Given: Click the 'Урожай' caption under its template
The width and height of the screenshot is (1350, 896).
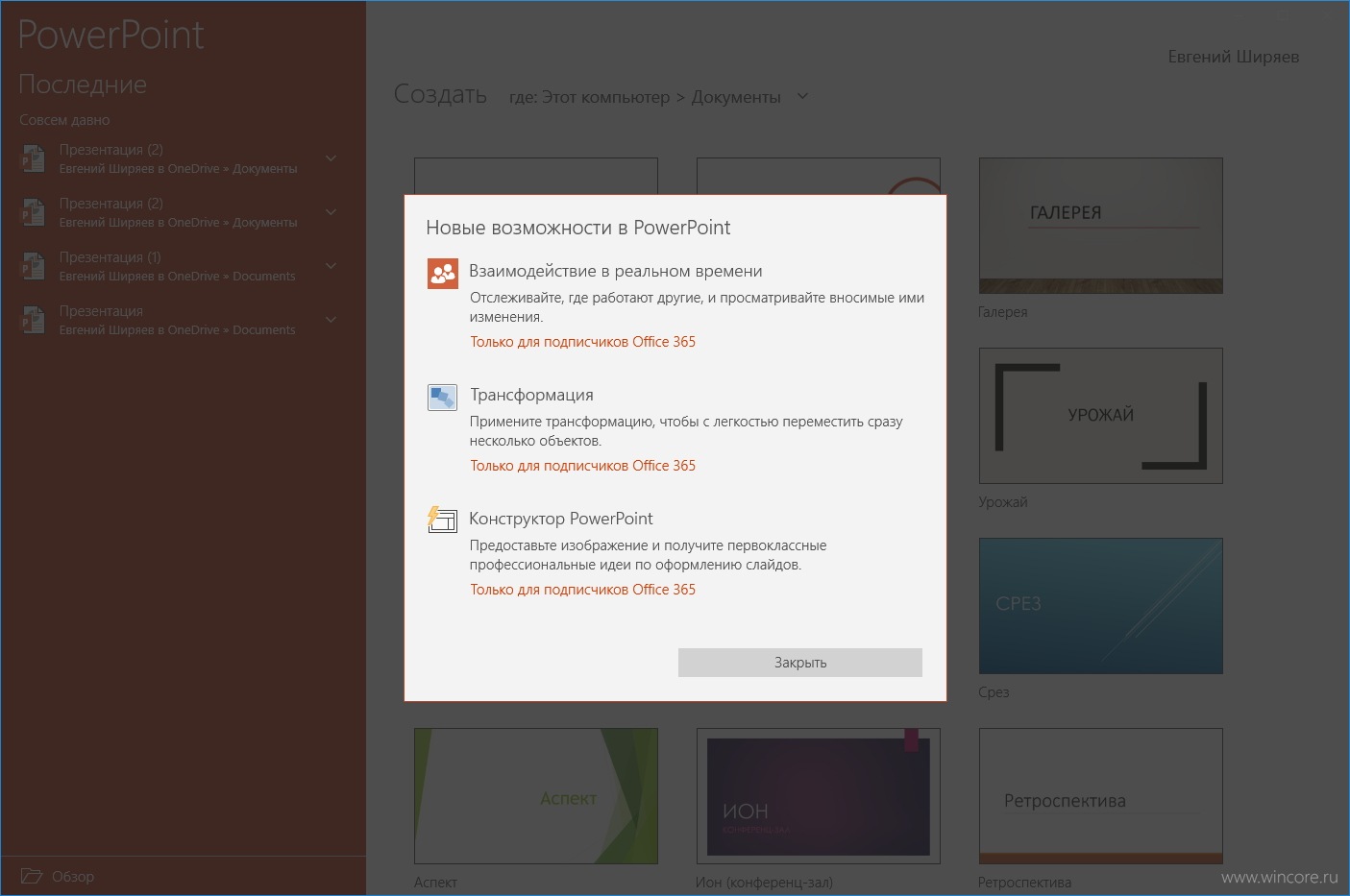Looking at the screenshot, I should pyautogui.click(x=1002, y=502).
